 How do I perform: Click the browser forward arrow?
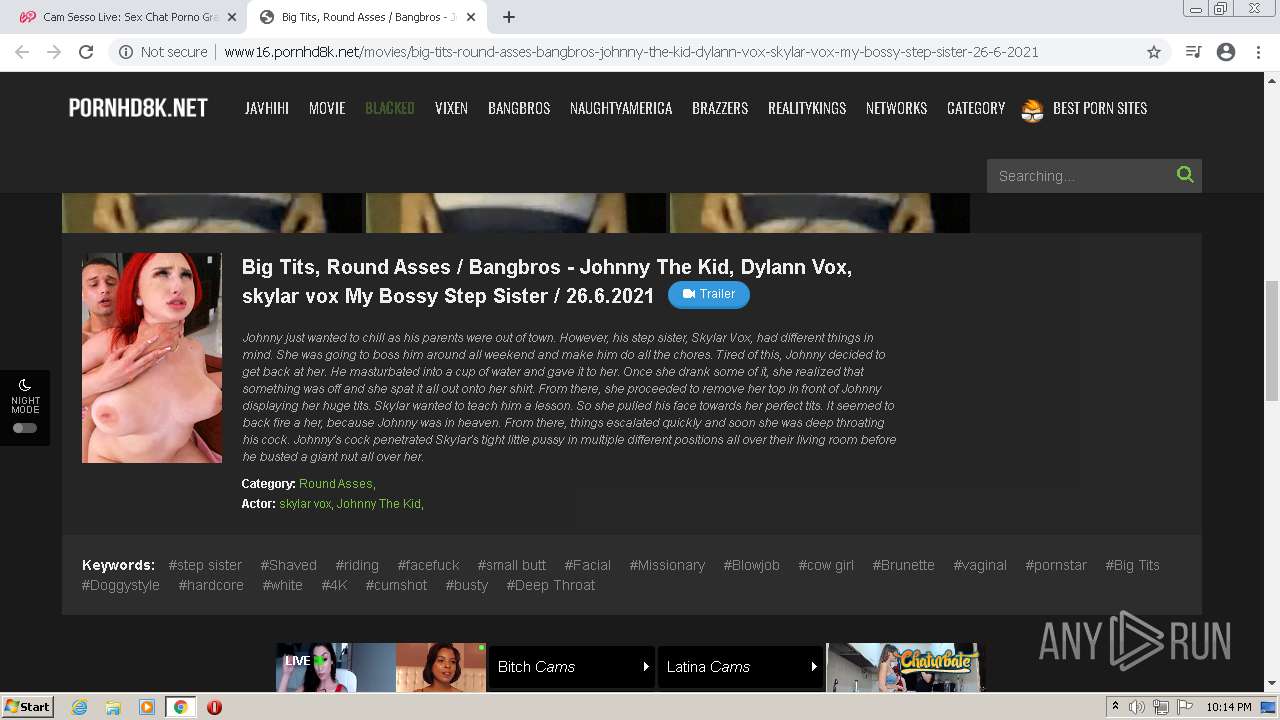tap(54, 52)
